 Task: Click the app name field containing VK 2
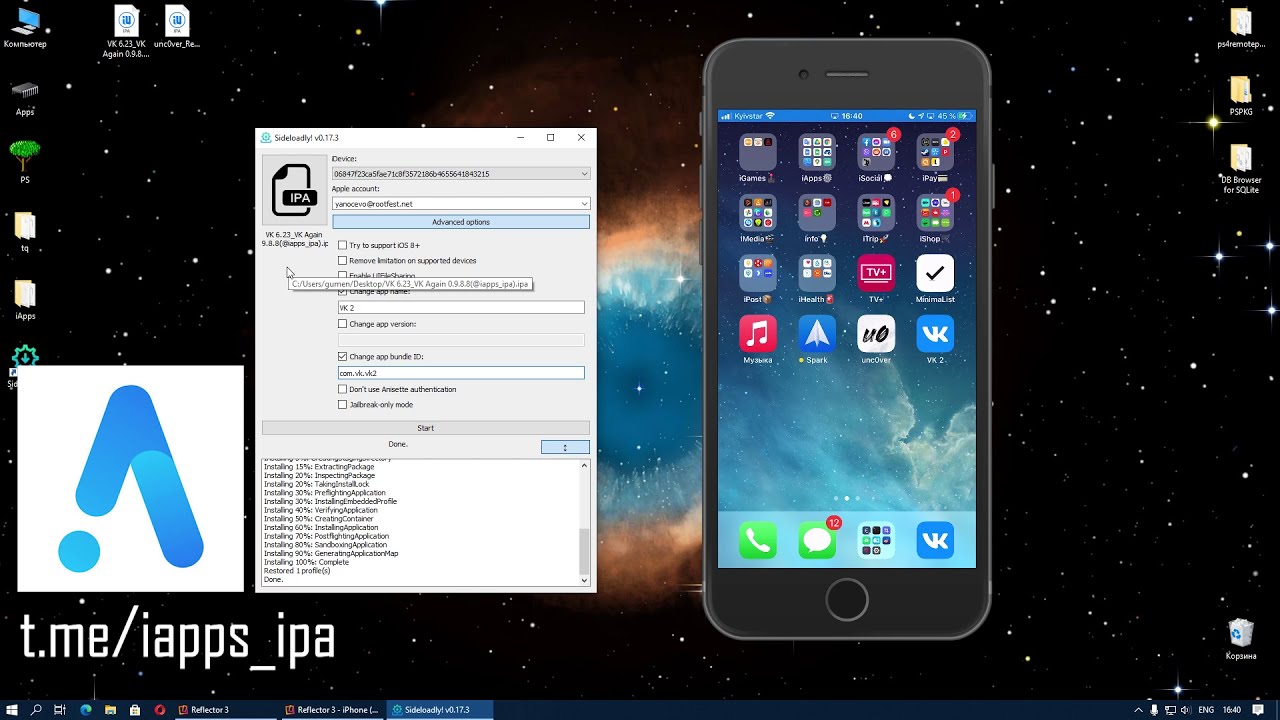pyautogui.click(x=461, y=308)
